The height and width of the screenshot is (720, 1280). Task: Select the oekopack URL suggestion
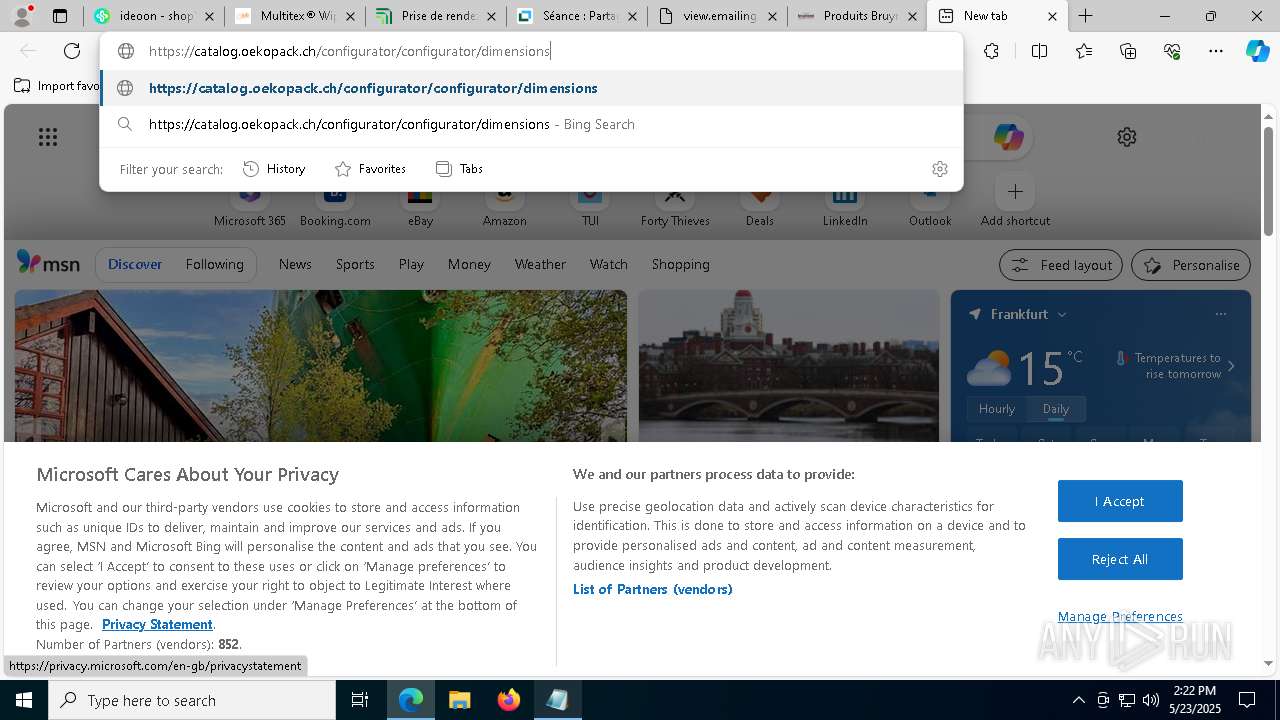[x=531, y=88]
